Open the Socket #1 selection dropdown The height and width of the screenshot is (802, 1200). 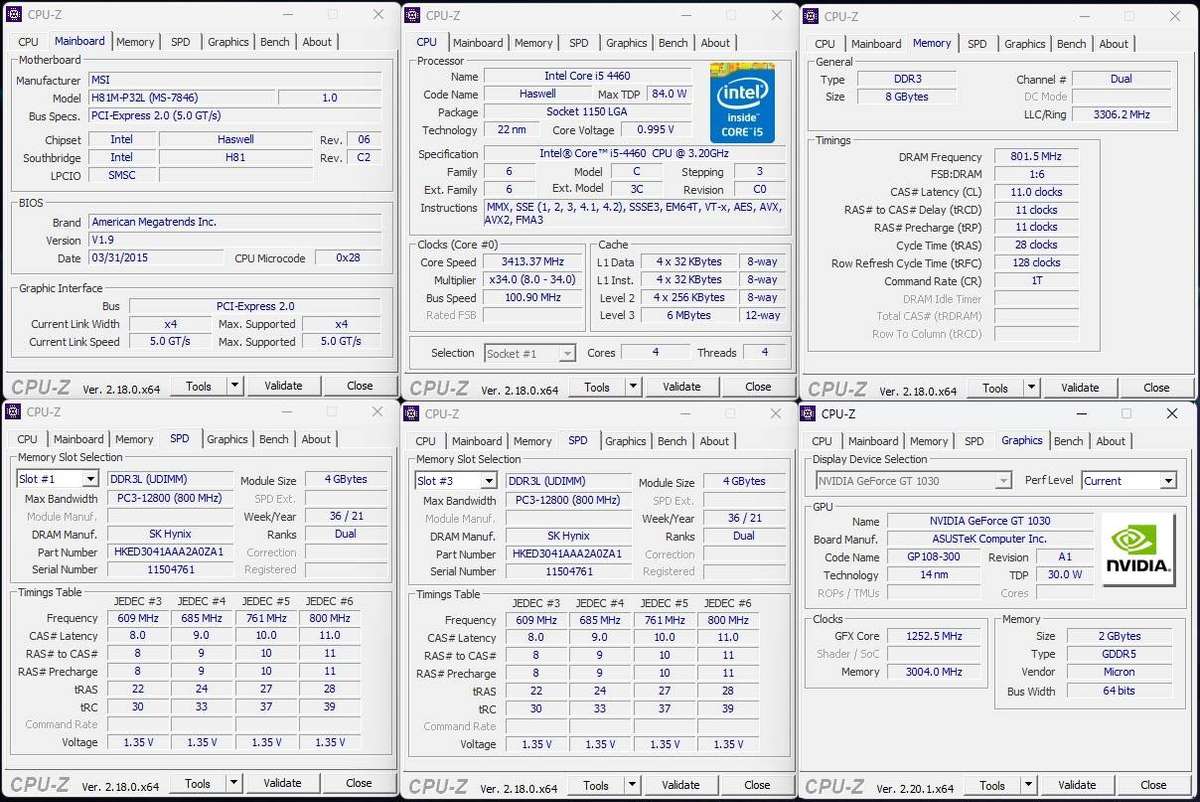click(567, 353)
